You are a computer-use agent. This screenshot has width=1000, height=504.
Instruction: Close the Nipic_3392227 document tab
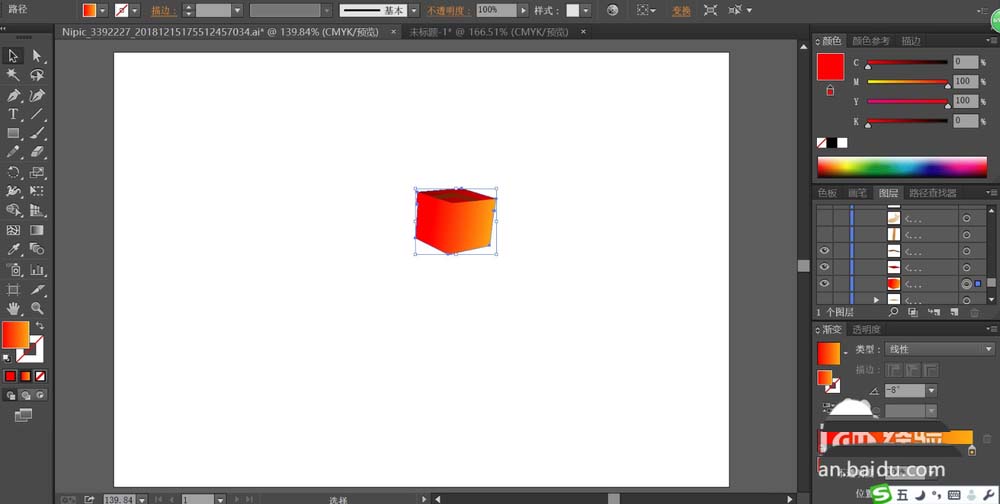393,31
